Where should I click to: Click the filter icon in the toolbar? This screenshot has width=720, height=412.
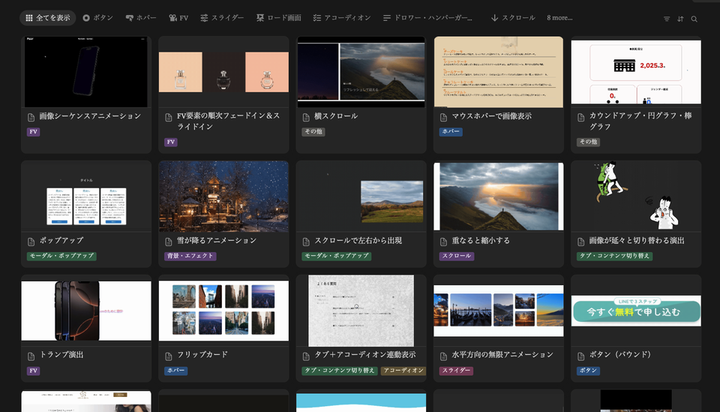point(667,18)
